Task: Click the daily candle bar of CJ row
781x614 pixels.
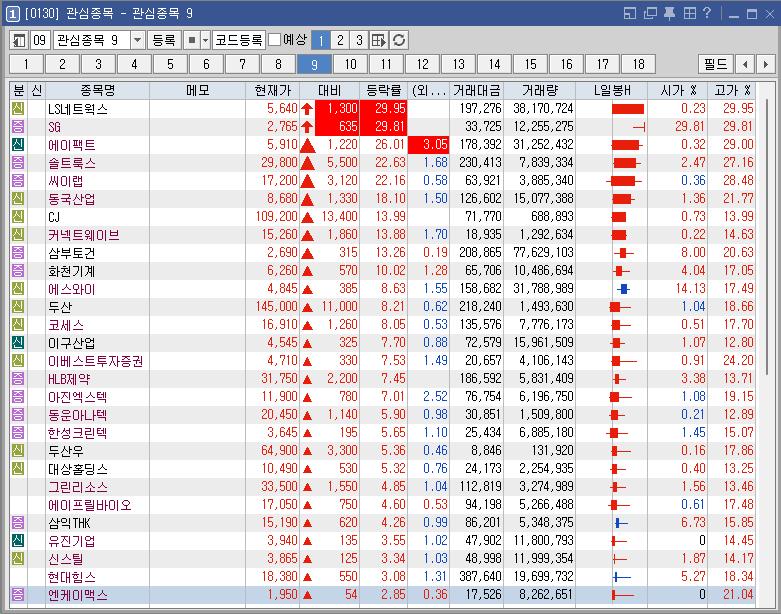Action: [x=619, y=217]
